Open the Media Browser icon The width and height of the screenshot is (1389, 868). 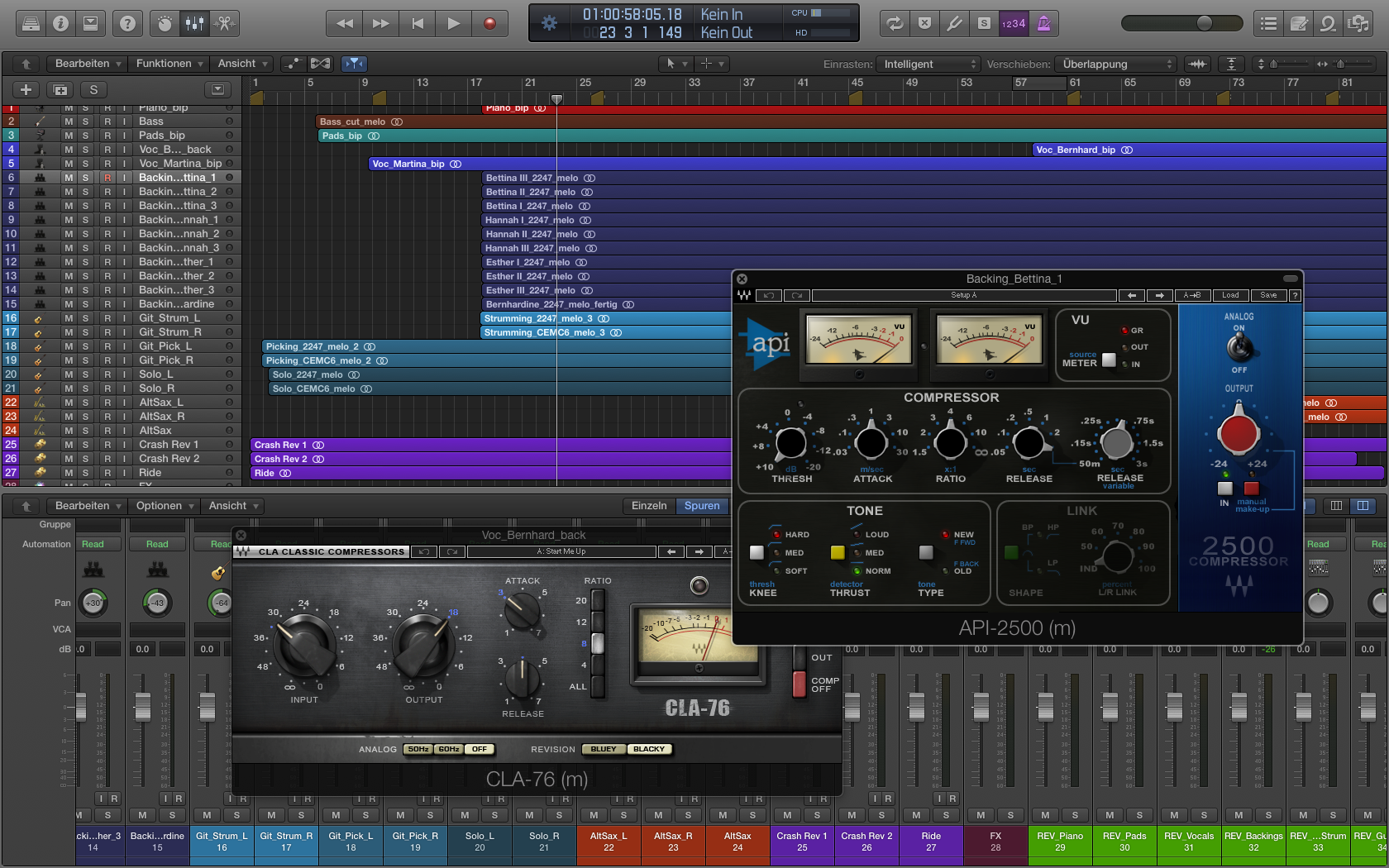point(1358,24)
